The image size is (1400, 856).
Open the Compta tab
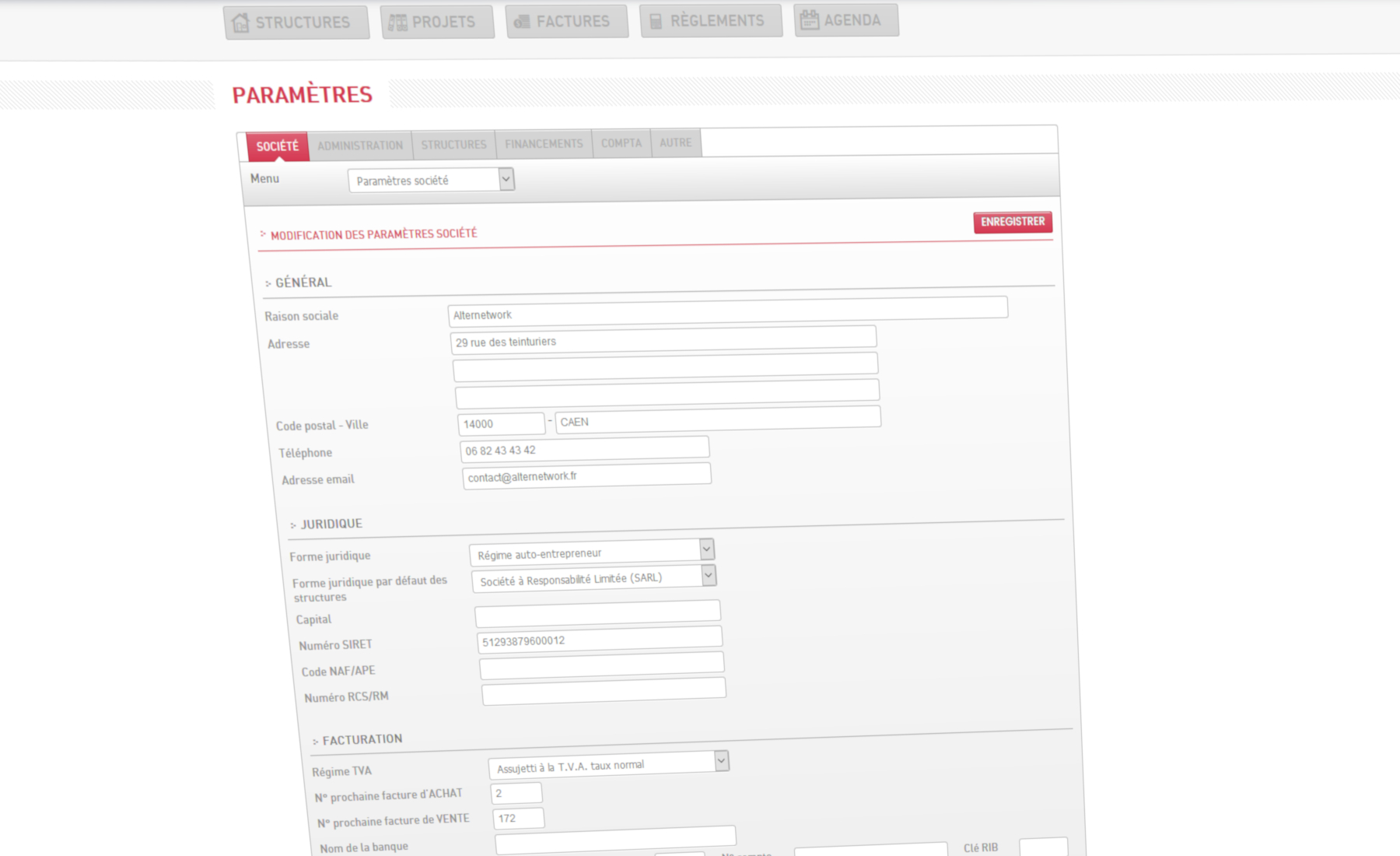pos(621,143)
